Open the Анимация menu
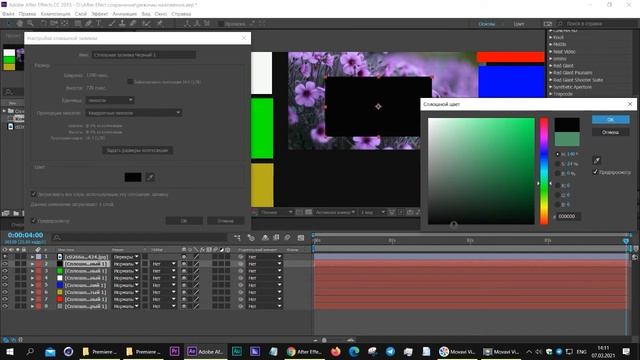 (x=124, y=14)
